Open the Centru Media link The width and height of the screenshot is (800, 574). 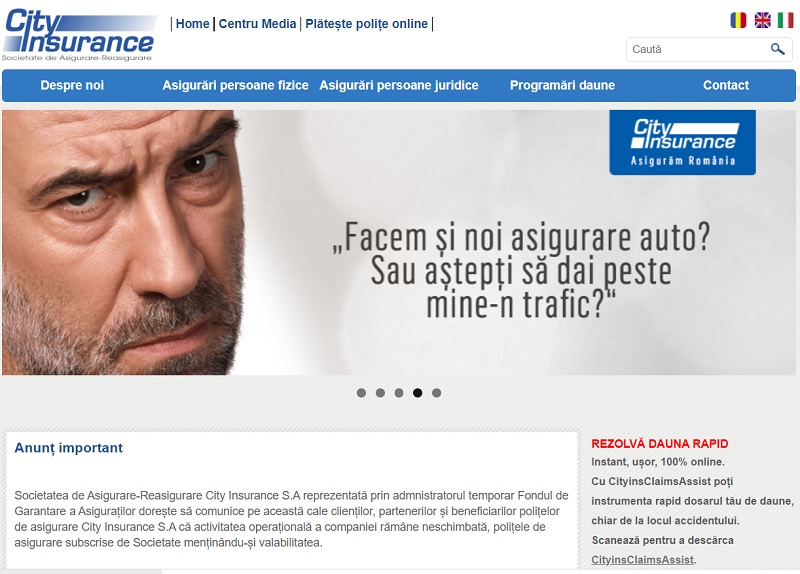257,24
